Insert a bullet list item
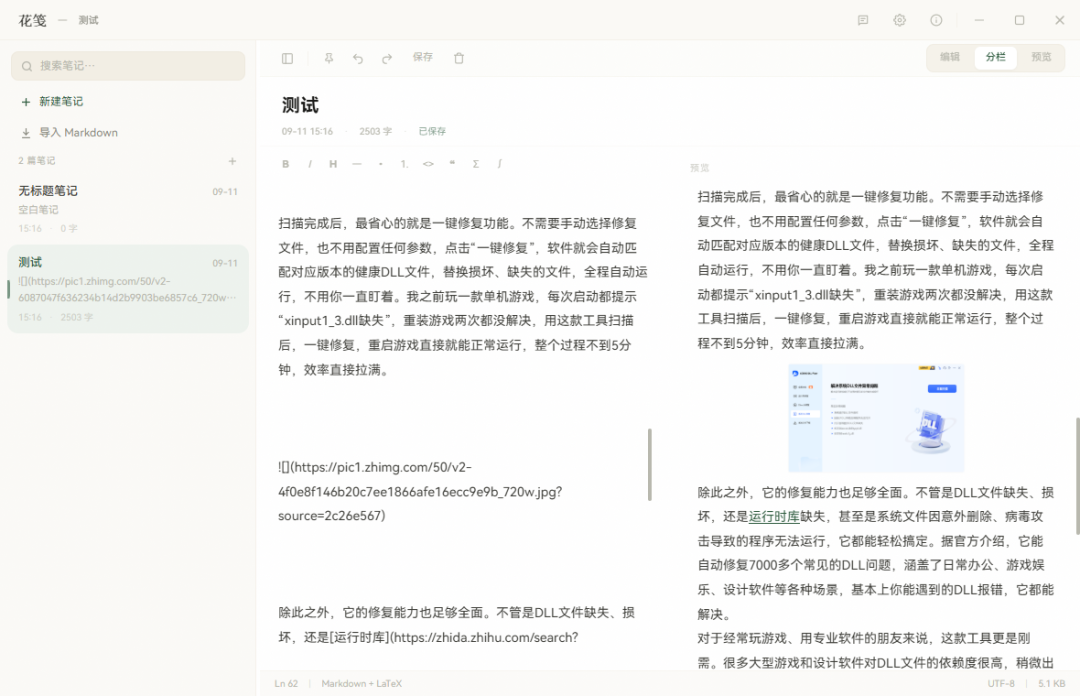Screen dimensions: 1080x696 tap(380, 164)
